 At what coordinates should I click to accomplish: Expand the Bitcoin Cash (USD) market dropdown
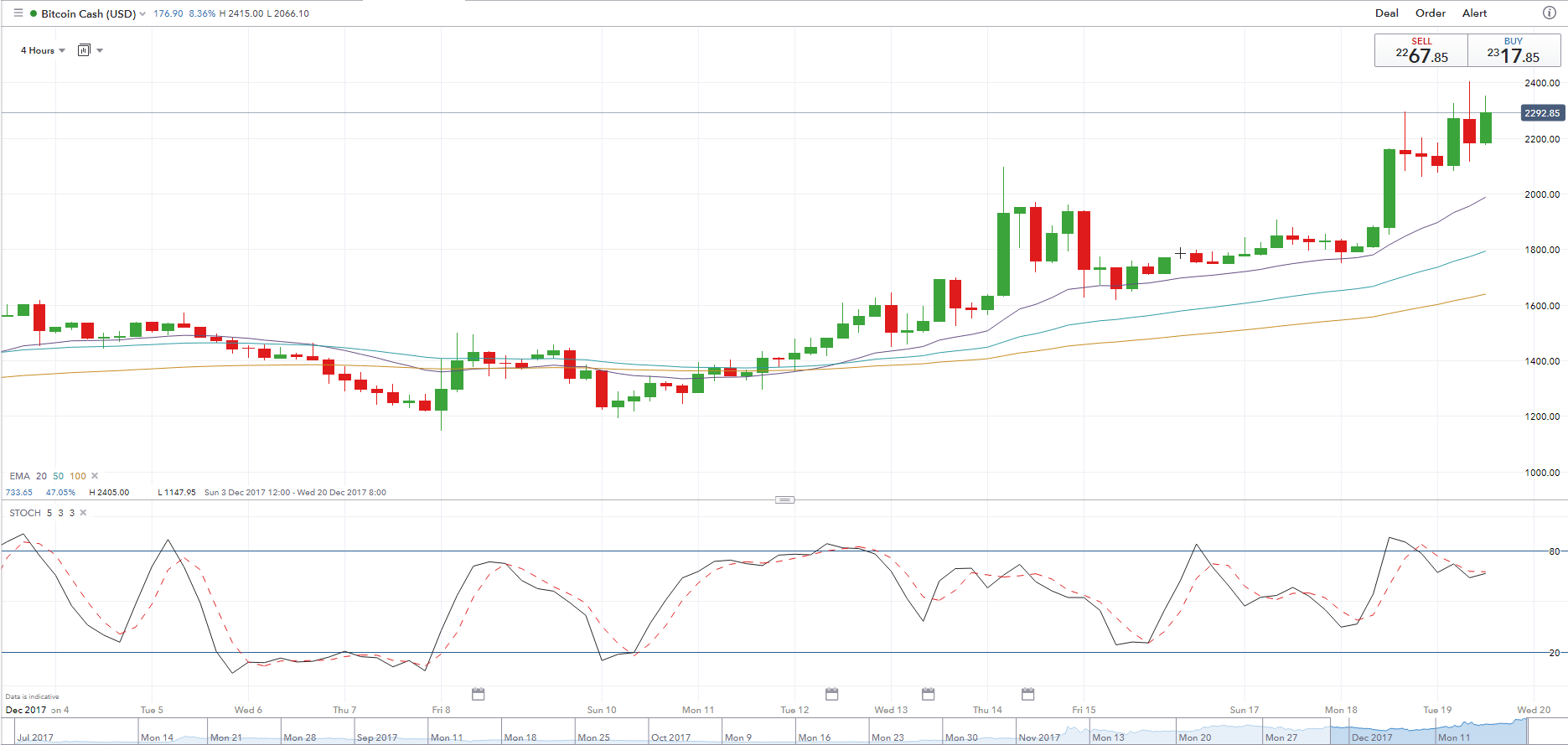click(142, 14)
